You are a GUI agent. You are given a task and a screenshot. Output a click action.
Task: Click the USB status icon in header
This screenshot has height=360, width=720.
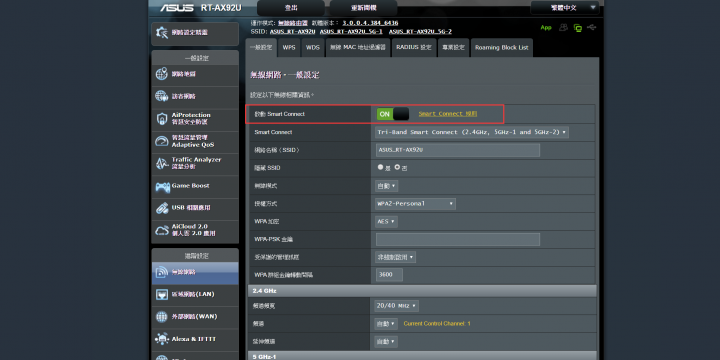(x=592, y=28)
